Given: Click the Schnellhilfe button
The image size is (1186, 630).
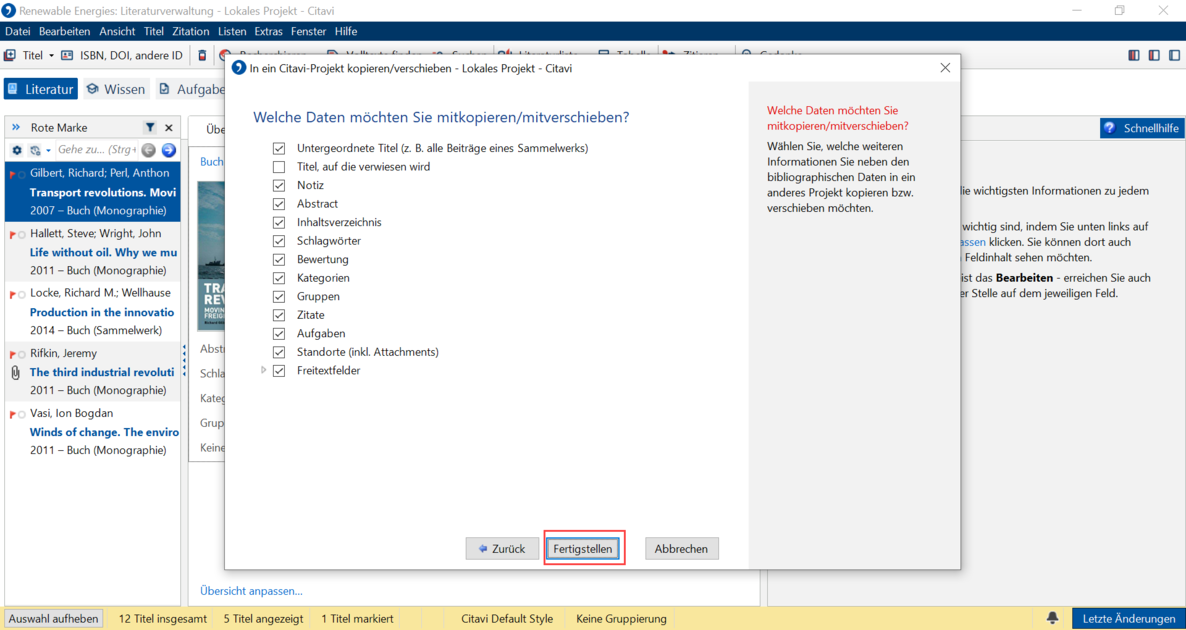Looking at the screenshot, I should (1141, 128).
